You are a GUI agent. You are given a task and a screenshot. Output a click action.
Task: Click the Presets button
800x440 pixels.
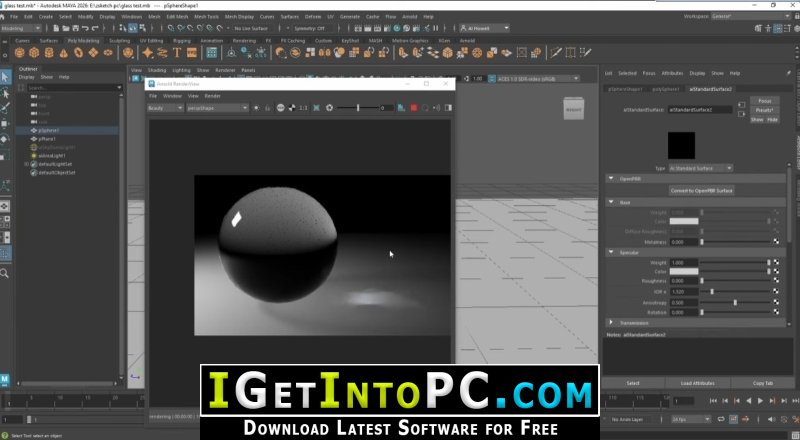[764, 110]
